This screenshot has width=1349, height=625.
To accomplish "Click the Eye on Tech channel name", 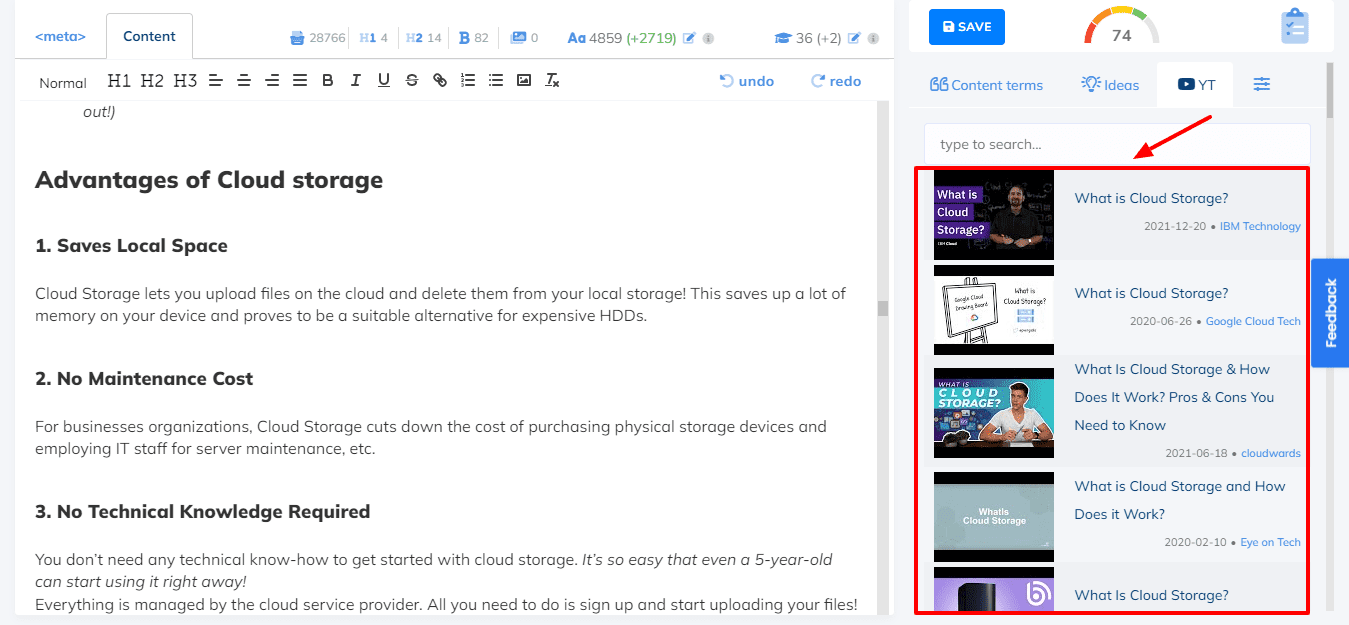I will [1270, 542].
